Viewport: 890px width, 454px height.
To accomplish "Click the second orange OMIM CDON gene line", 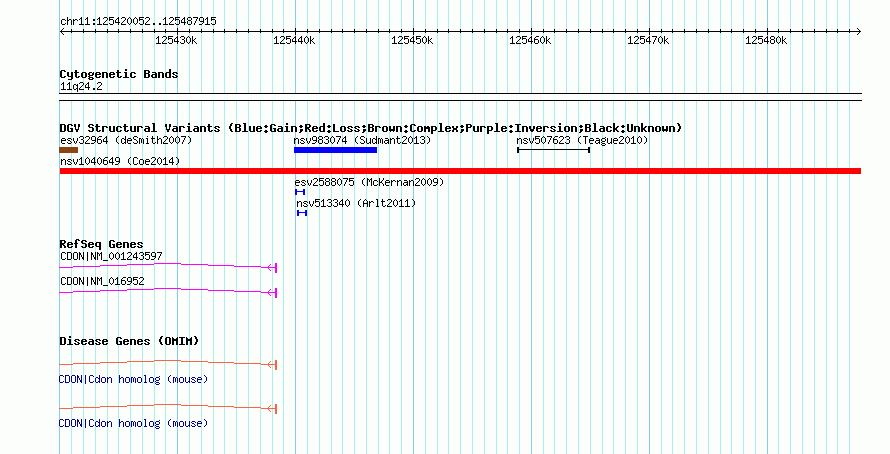I will click(x=168, y=407).
